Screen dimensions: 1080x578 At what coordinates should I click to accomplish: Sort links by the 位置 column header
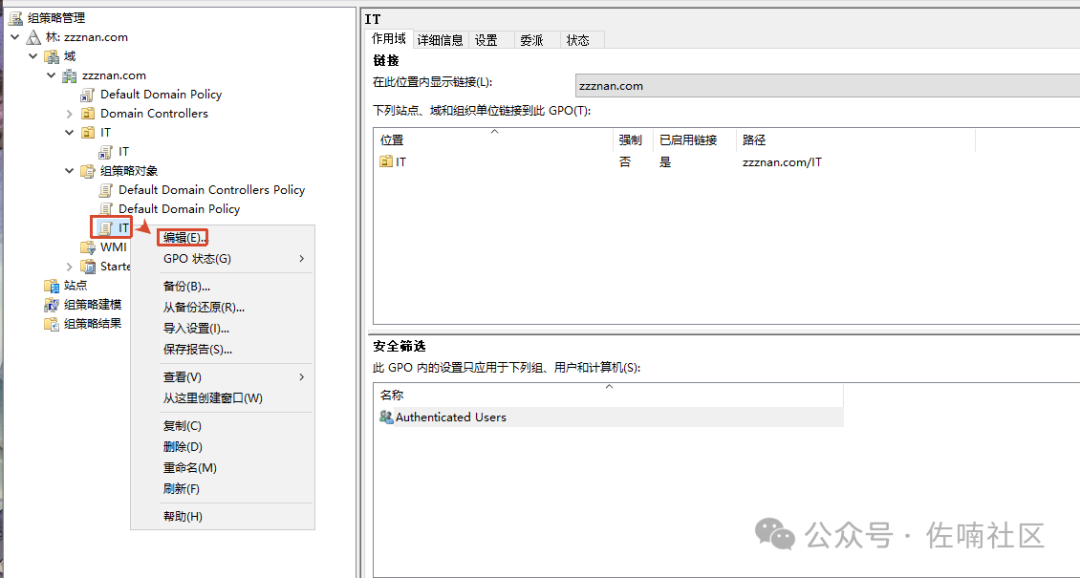coord(493,140)
